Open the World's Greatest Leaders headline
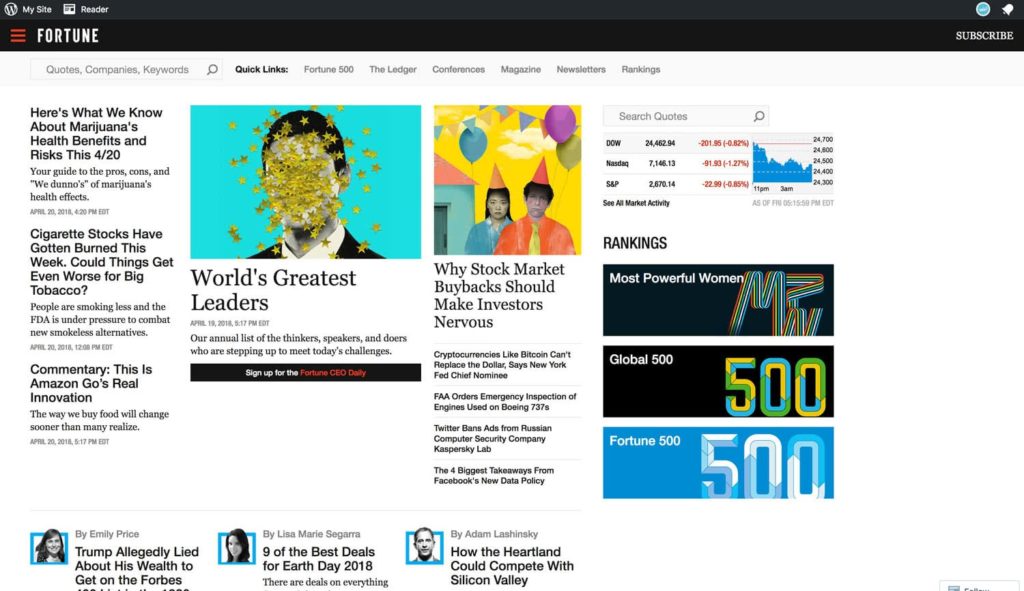Image resolution: width=1024 pixels, height=591 pixels. pyautogui.click(x=273, y=290)
